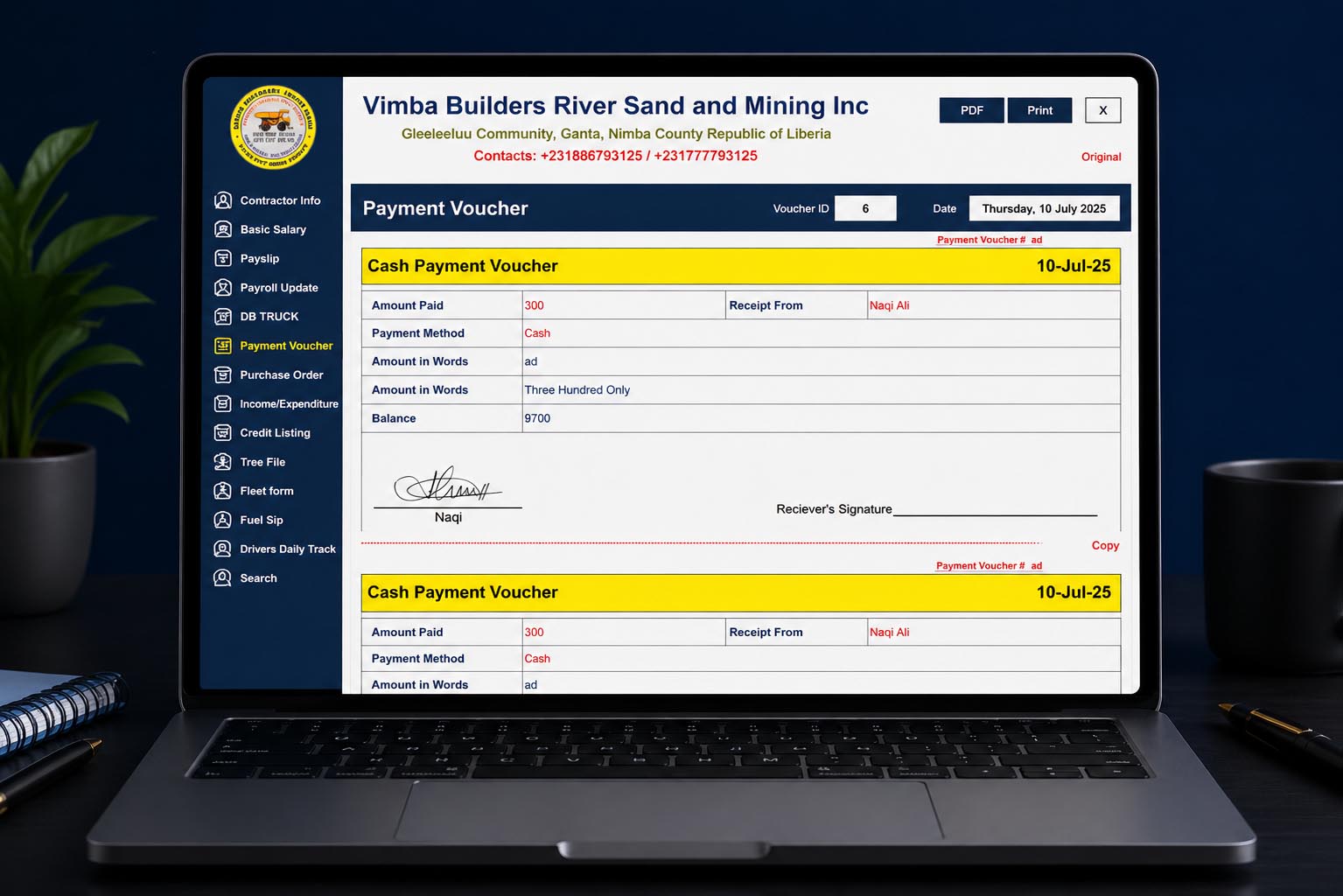Click Receipt From value Naqi Ali in original

(889, 305)
